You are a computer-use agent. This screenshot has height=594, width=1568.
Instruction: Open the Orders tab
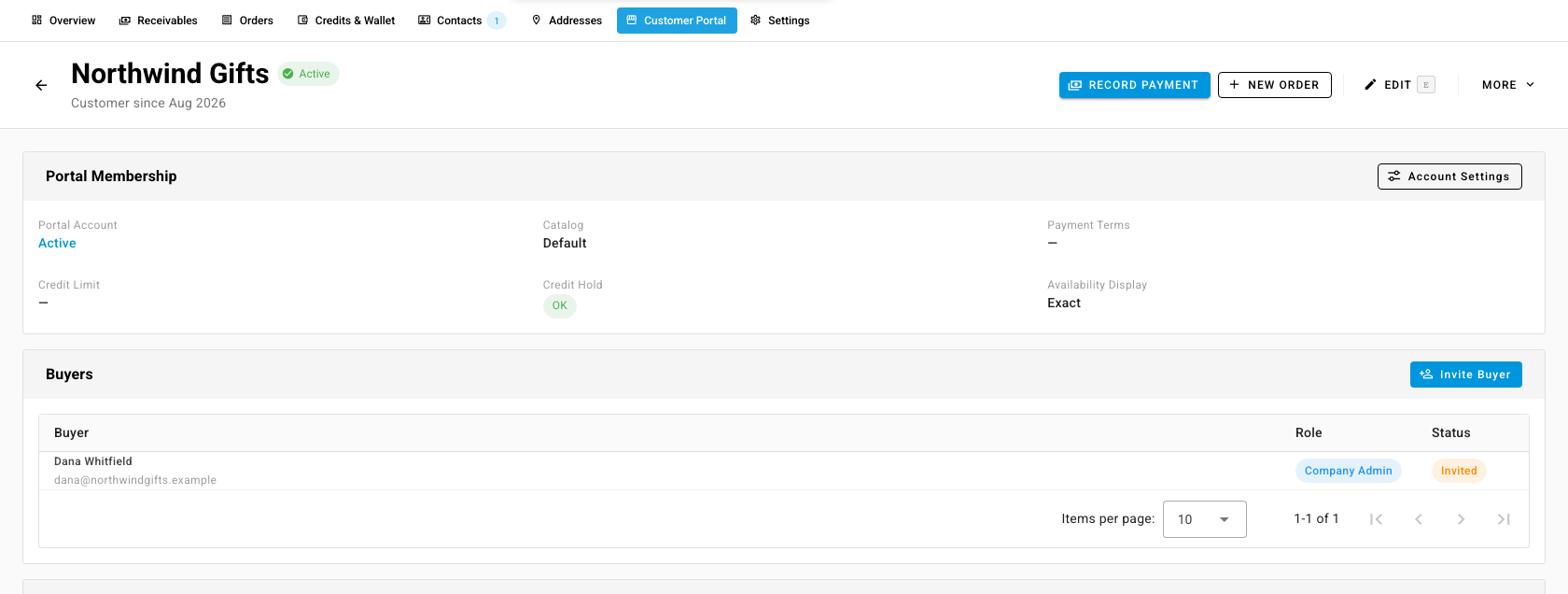247,21
